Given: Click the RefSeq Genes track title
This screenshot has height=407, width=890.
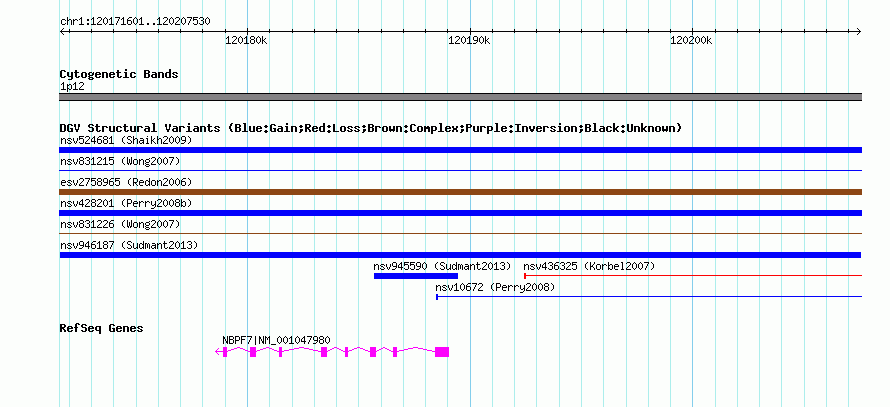Looking at the screenshot, I should point(101,329).
